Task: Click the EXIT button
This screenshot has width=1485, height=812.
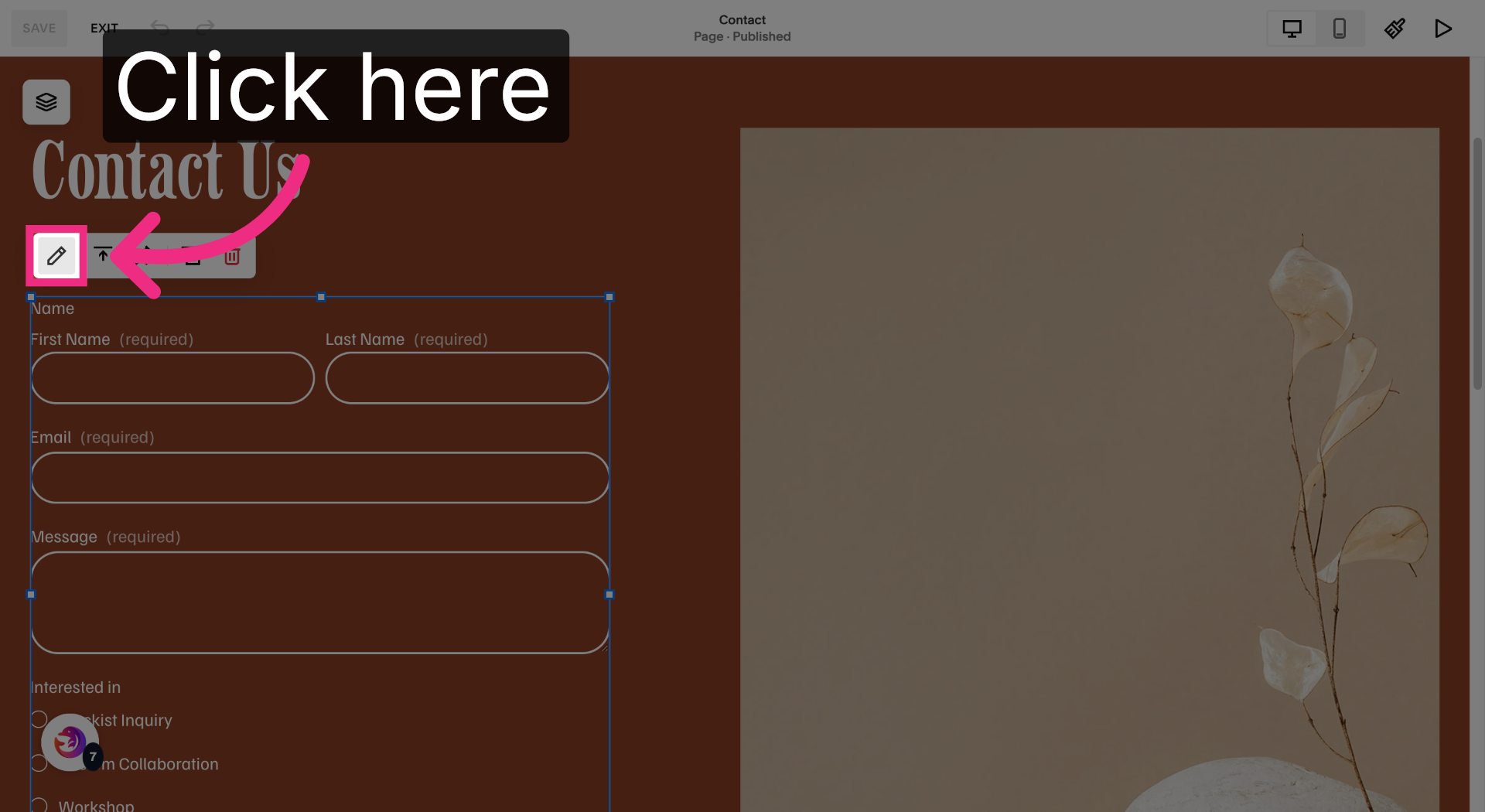Action: pyautogui.click(x=104, y=29)
